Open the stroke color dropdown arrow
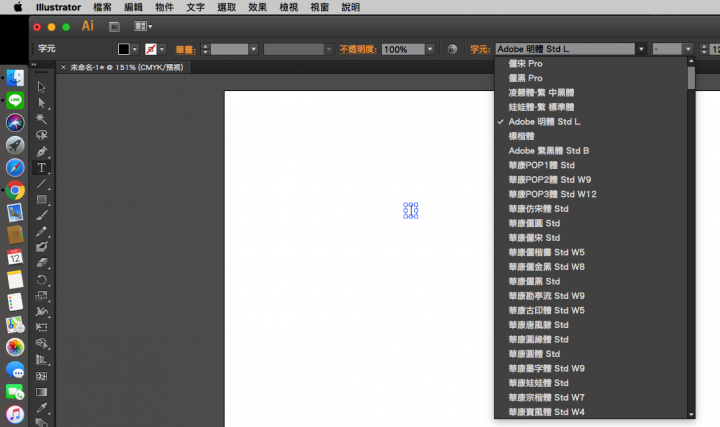The image size is (720, 427). (x=162, y=49)
